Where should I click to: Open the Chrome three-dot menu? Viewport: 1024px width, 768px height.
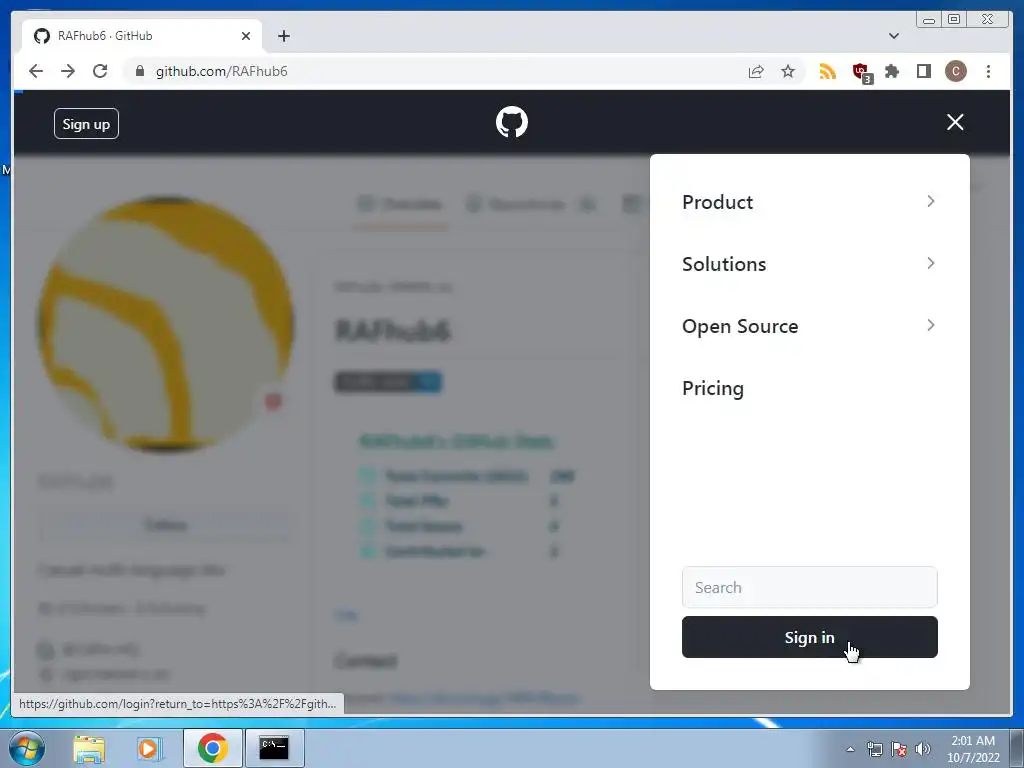988,71
